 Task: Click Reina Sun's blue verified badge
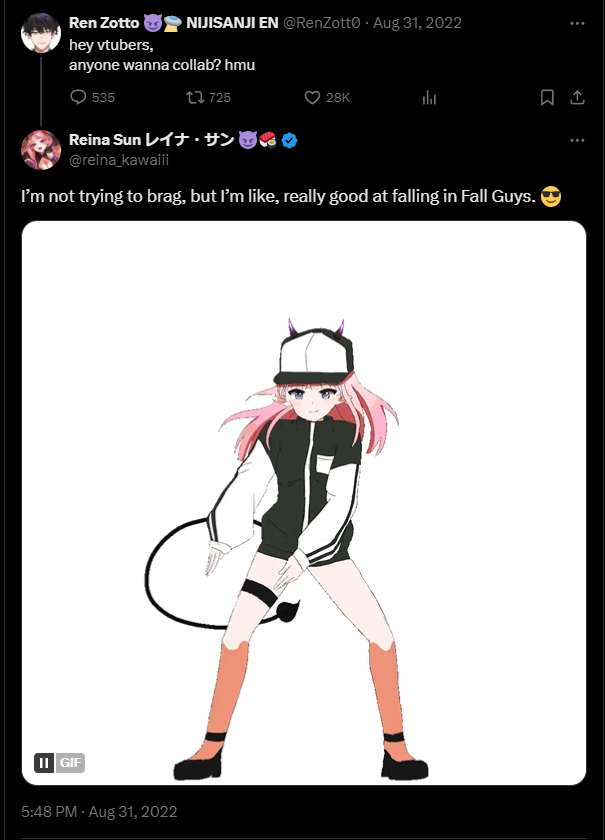click(x=289, y=140)
